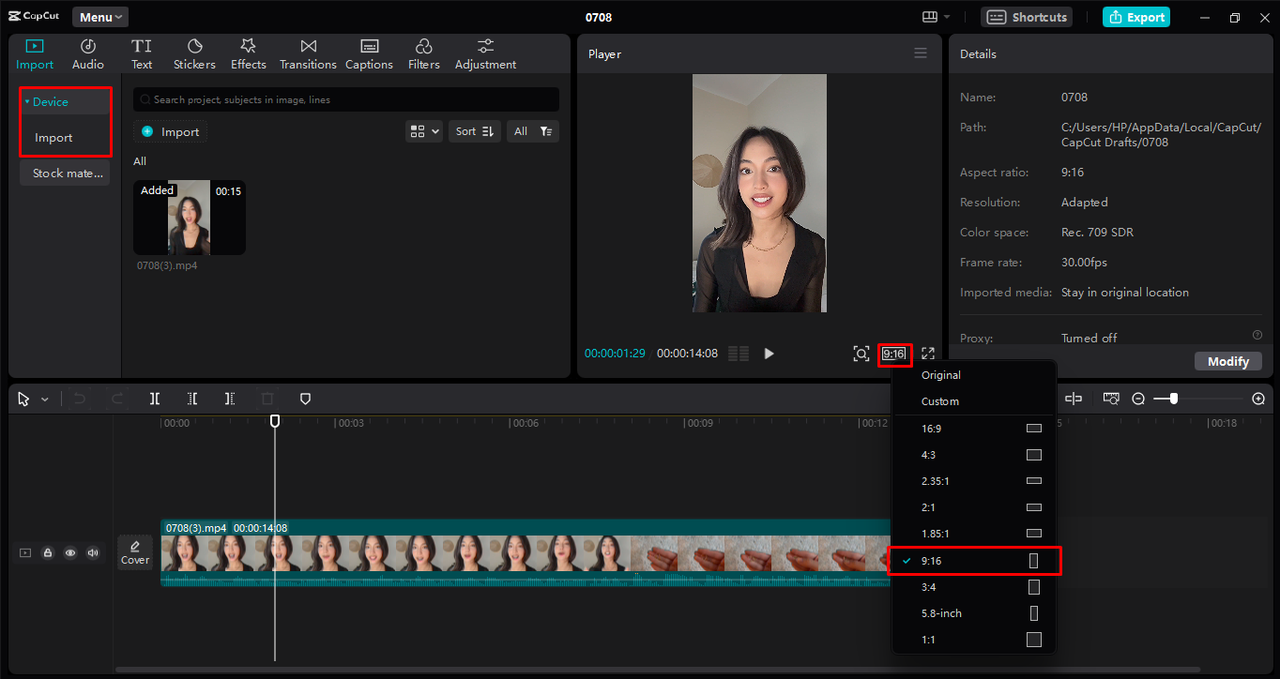
Task: Click the Redo arrow
Action: pyautogui.click(x=117, y=399)
